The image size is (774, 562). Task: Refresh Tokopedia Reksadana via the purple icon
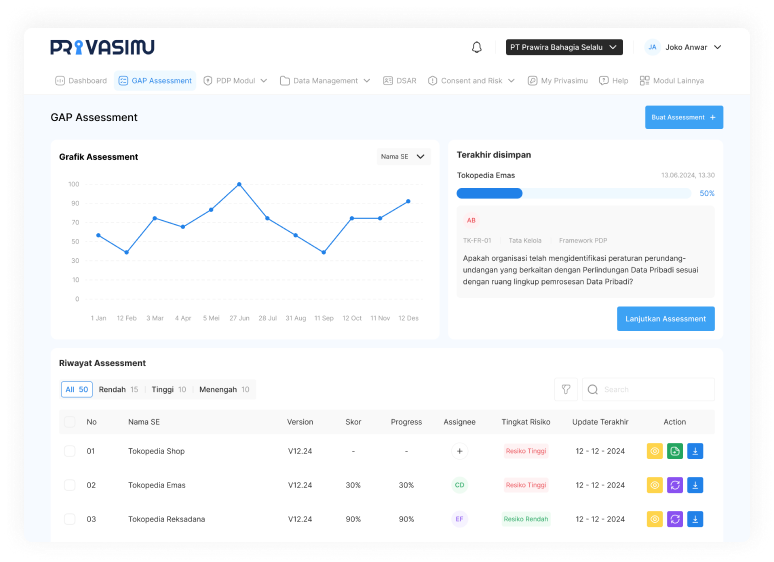pos(675,519)
